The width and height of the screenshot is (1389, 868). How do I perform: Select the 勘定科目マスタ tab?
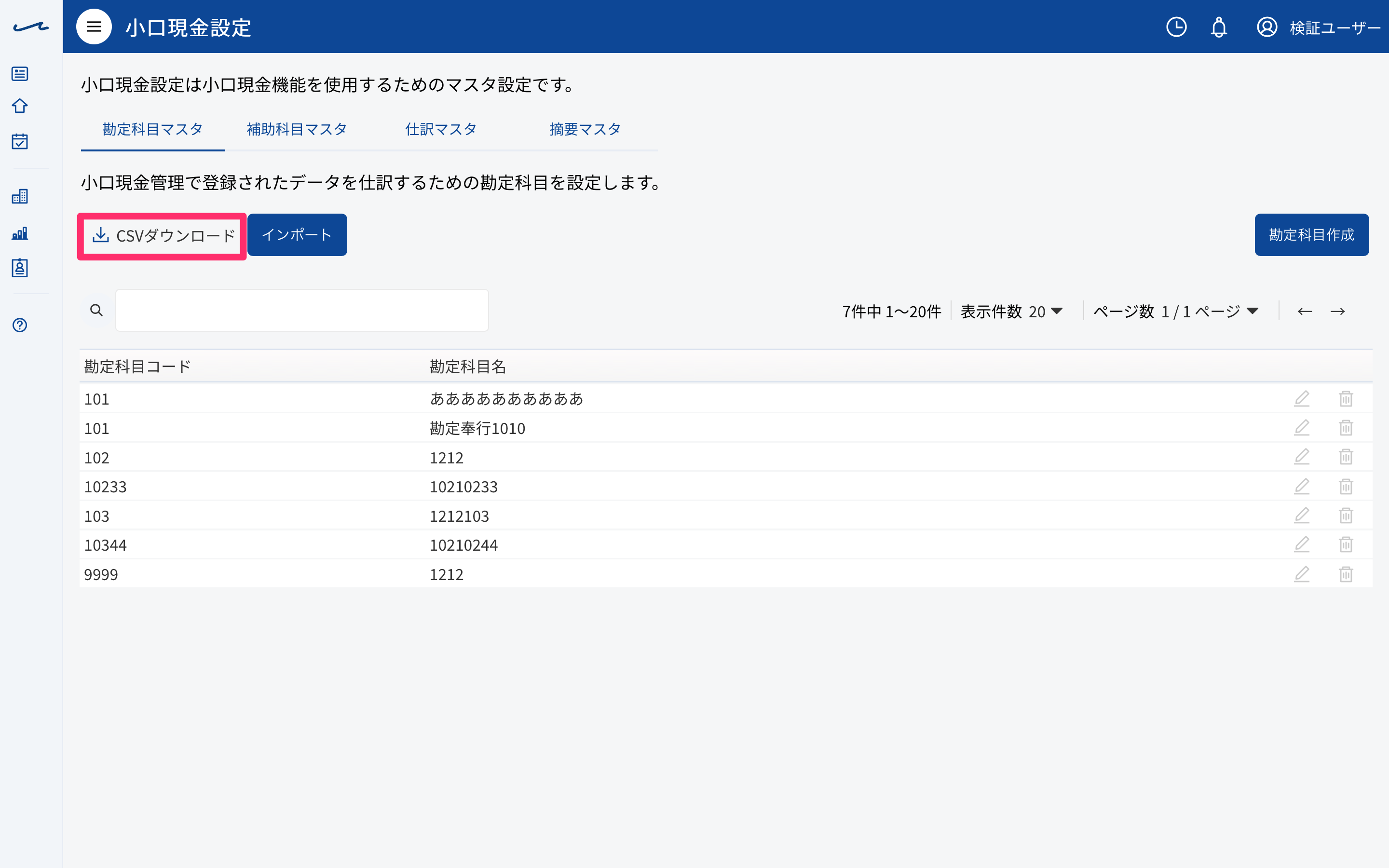[x=153, y=130]
